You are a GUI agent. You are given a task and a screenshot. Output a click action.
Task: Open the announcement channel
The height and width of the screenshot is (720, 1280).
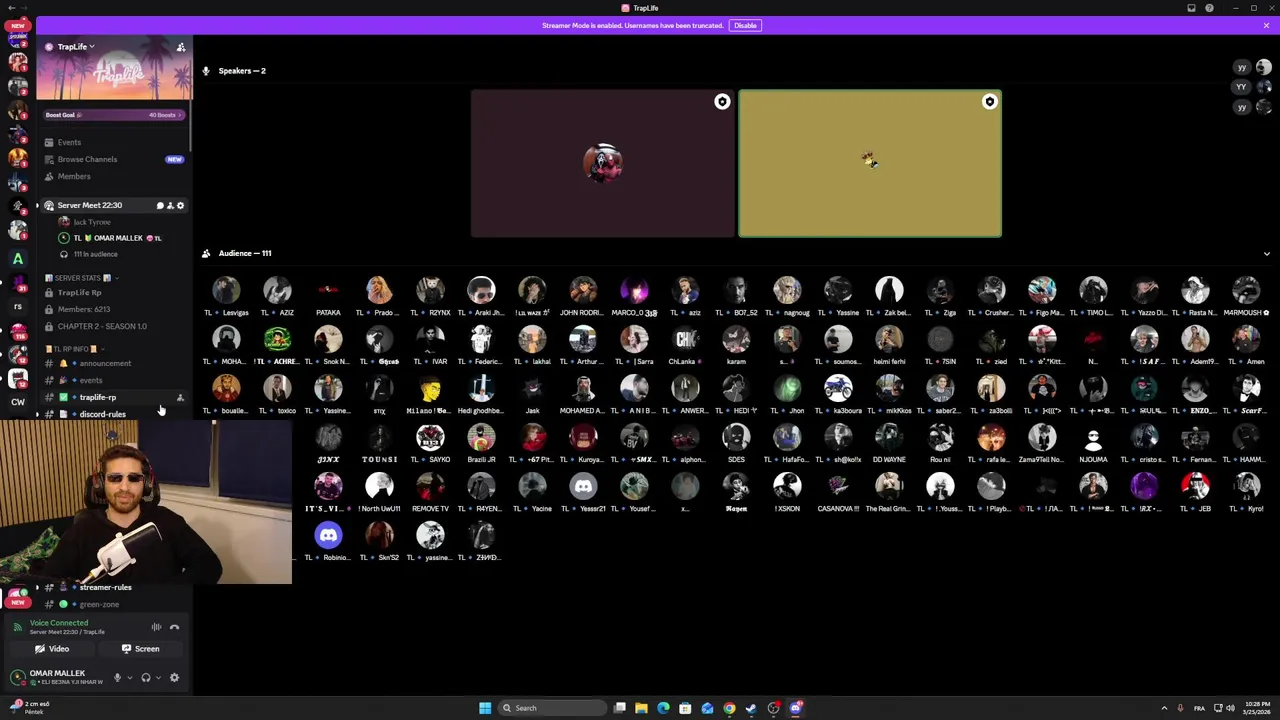[x=105, y=363]
